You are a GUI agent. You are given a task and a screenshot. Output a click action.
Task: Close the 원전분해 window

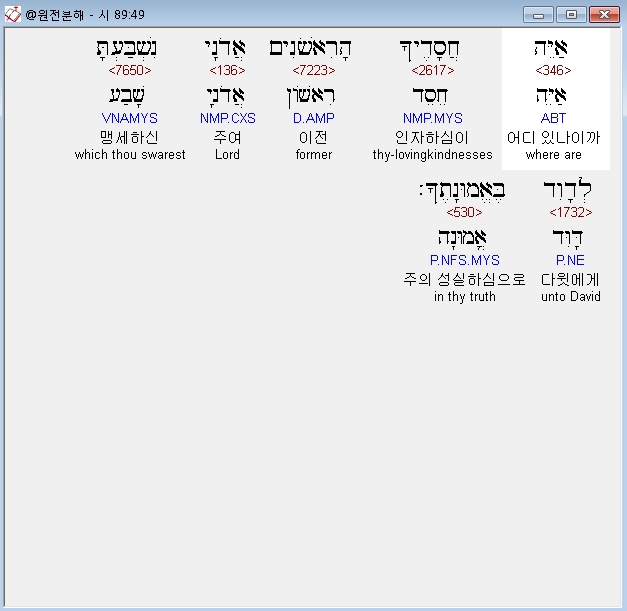604,15
